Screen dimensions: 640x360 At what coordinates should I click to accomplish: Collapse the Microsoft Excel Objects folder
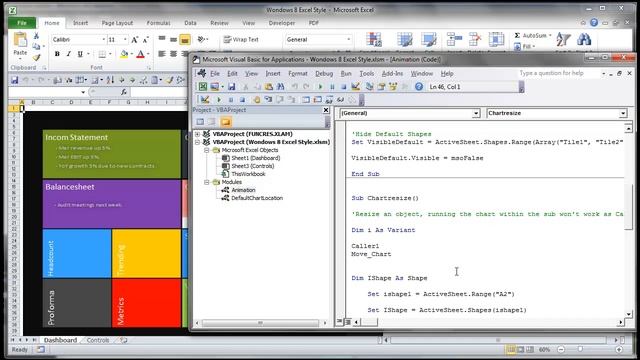(x=207, y=150)
